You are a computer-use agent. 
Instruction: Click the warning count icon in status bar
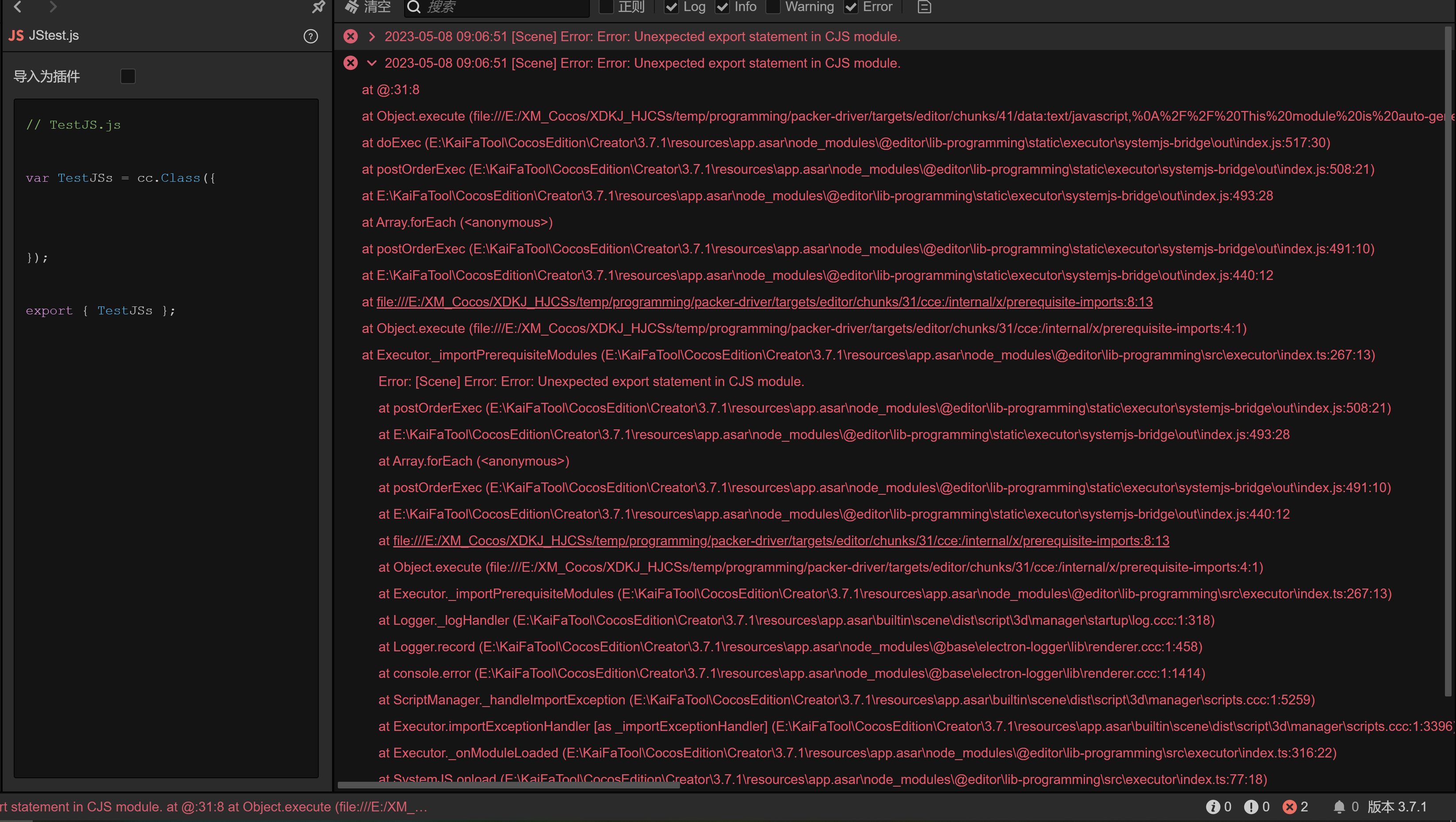pyautogui.click(x=1251, y=807)
